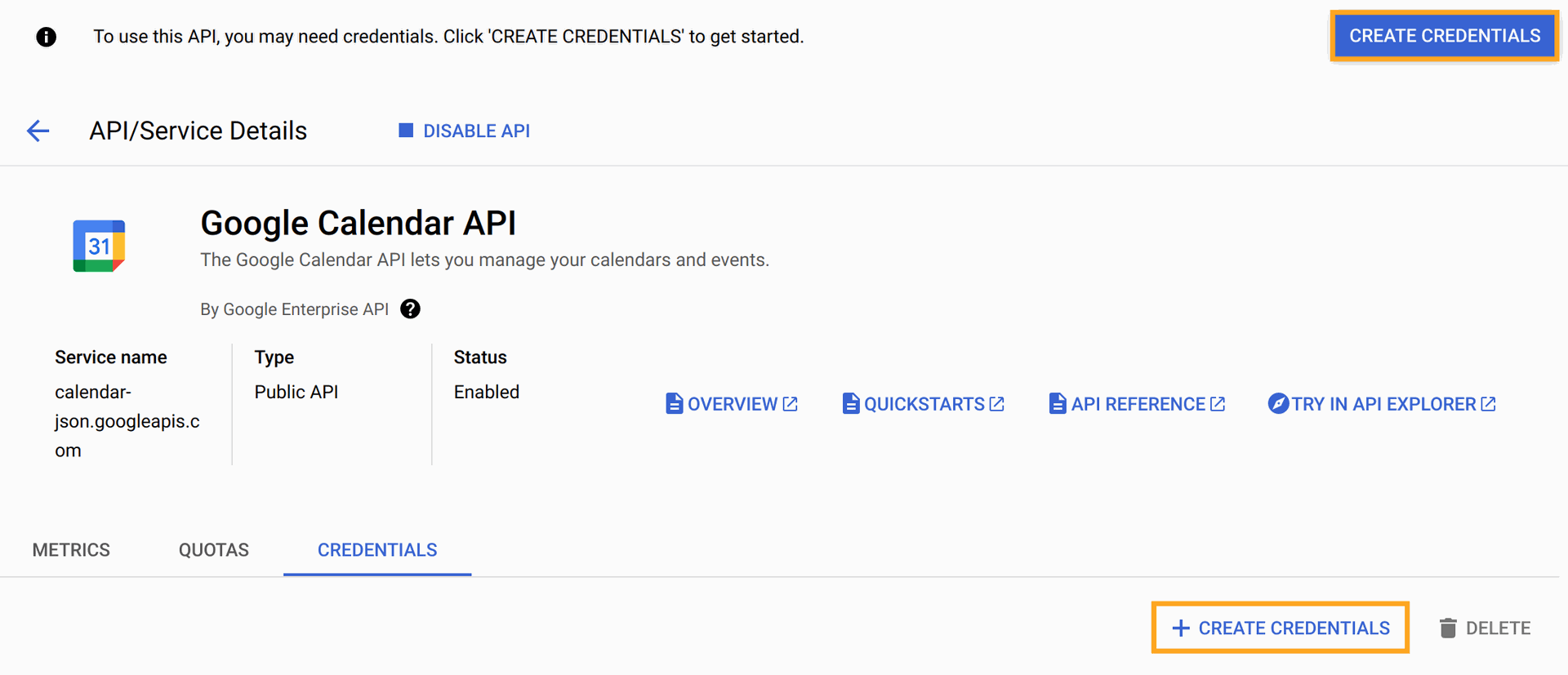Image resolution: width=1568 pixels, height=675 pixels.
Task: Click the trash can icon next to Delete
Action: [1448, 628]
